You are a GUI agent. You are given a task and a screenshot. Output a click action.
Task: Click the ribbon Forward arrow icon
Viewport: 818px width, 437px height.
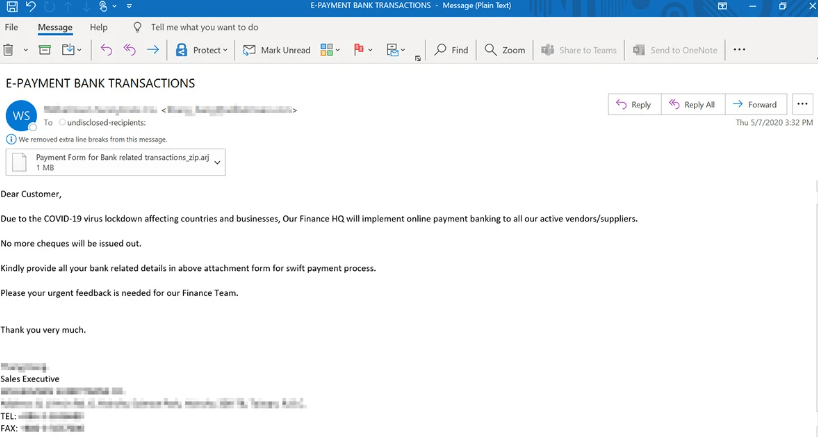[153, 50]
